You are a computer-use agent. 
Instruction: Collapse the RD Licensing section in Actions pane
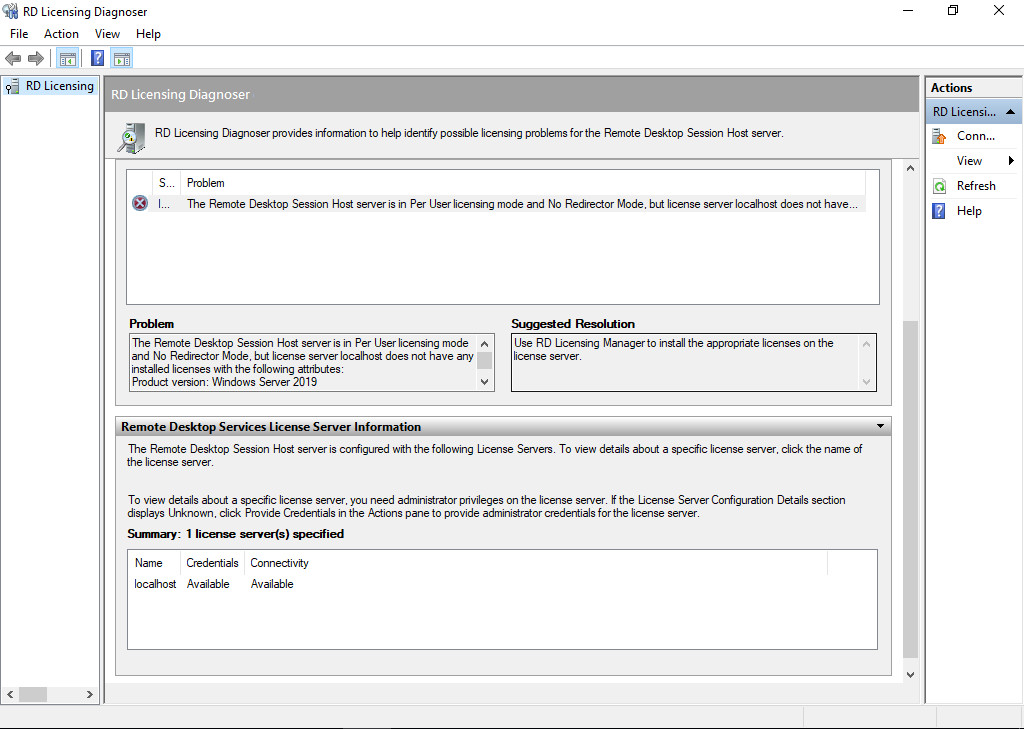tap(1011, 112)
